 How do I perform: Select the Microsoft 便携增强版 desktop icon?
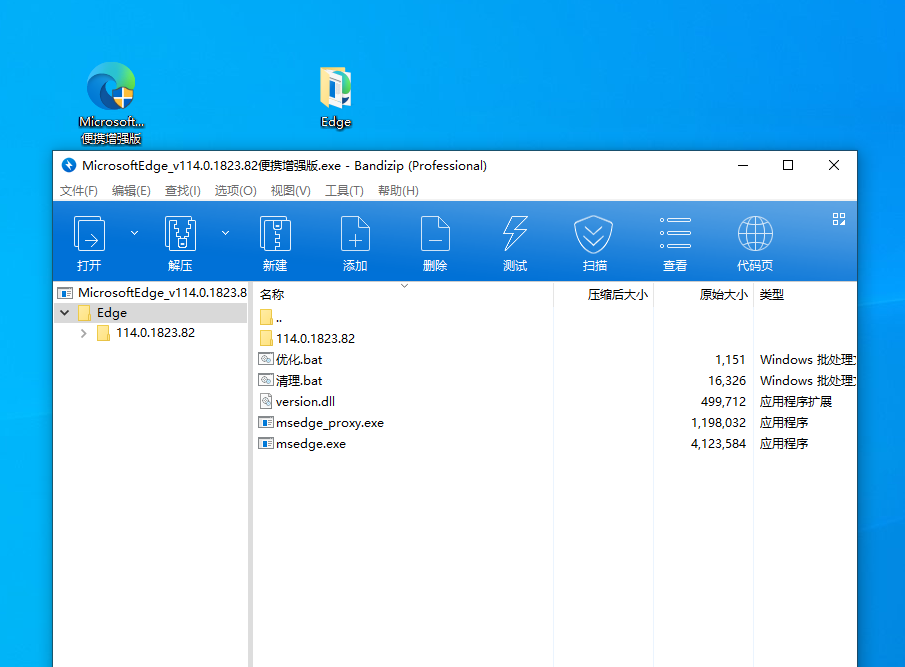pos(111,104)
